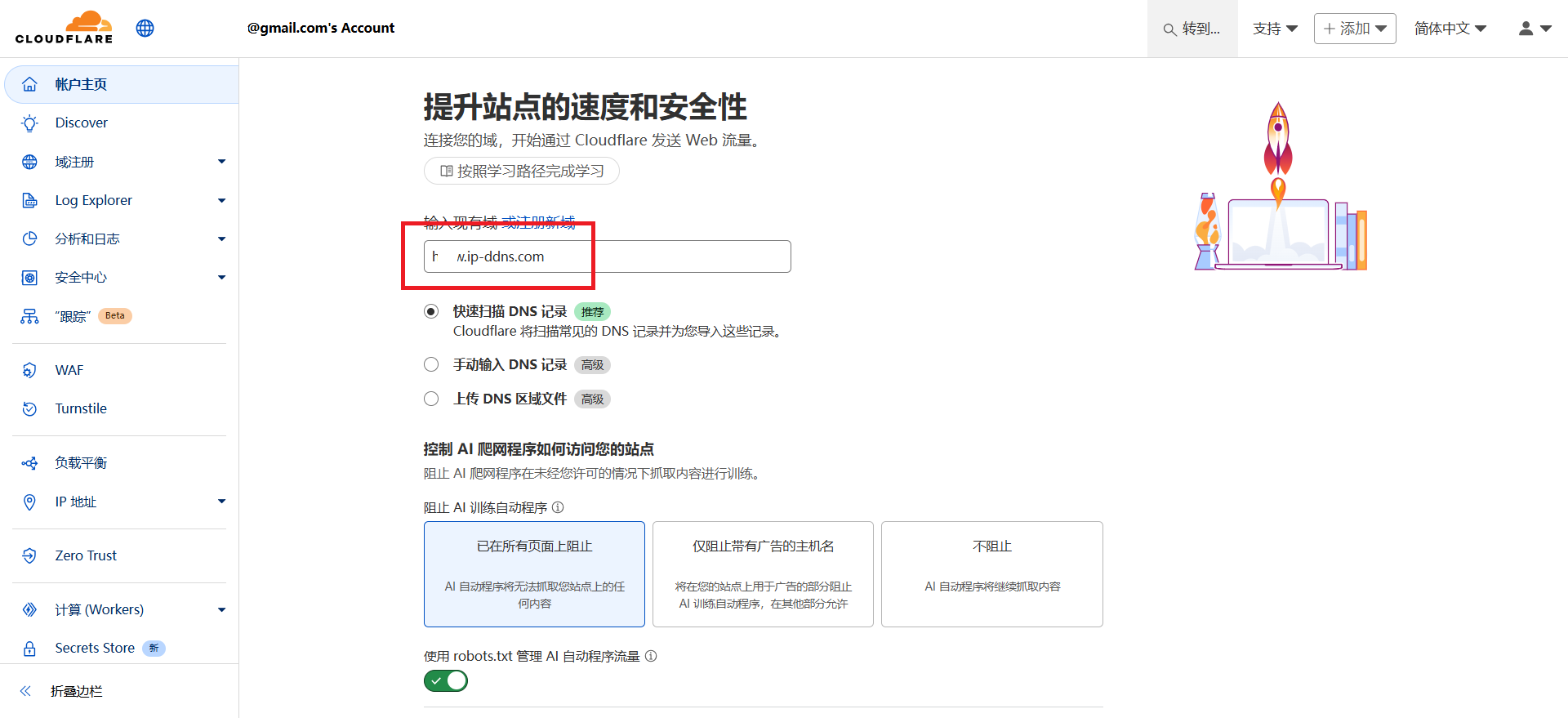
Task: Open the user profile icon menu
Action: point(1534,29)
